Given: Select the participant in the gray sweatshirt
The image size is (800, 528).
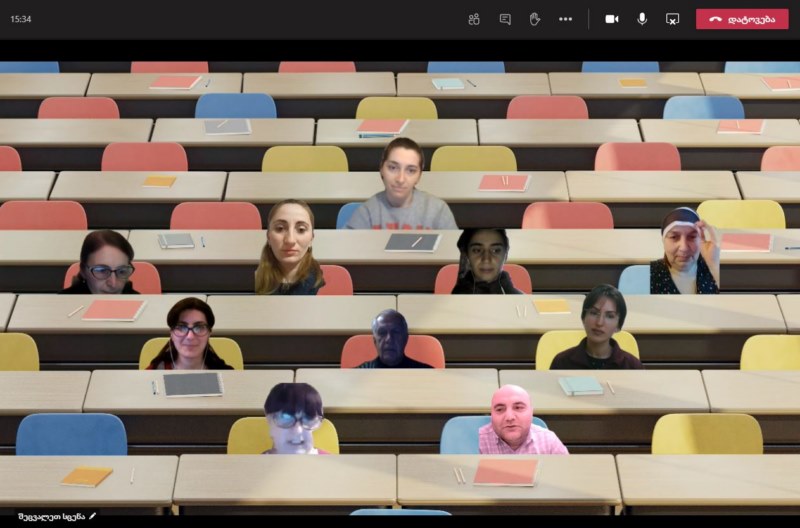Looking at the screenshot, I should click(x=402, y=184).
